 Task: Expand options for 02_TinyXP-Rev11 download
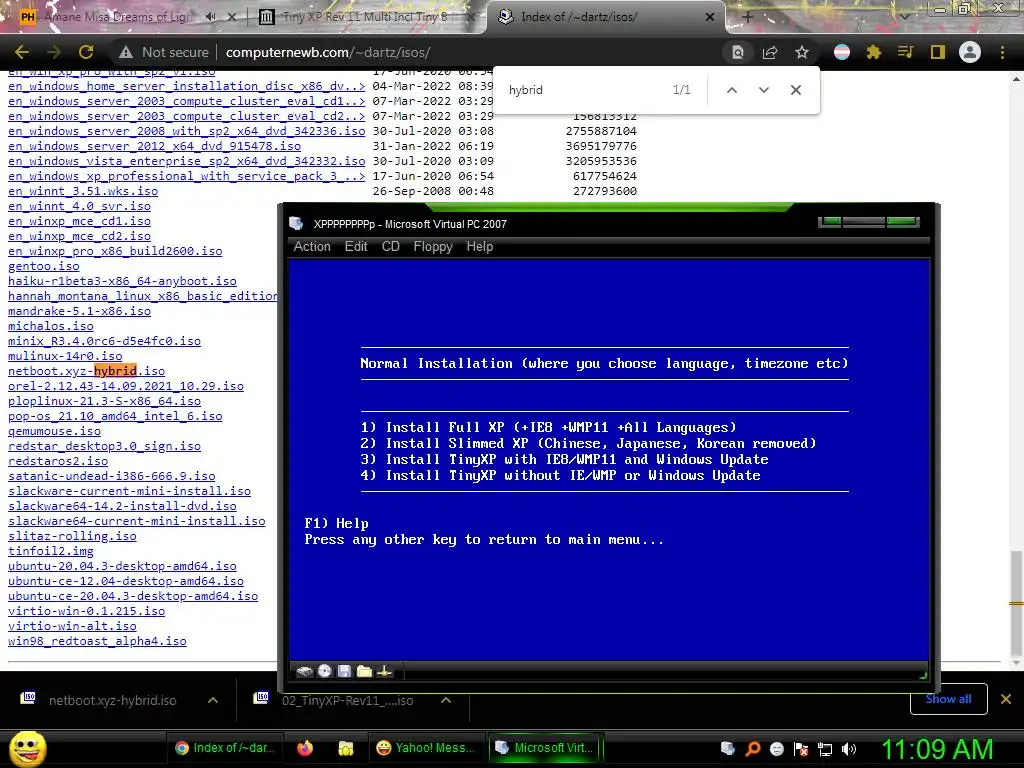point(446,700)
